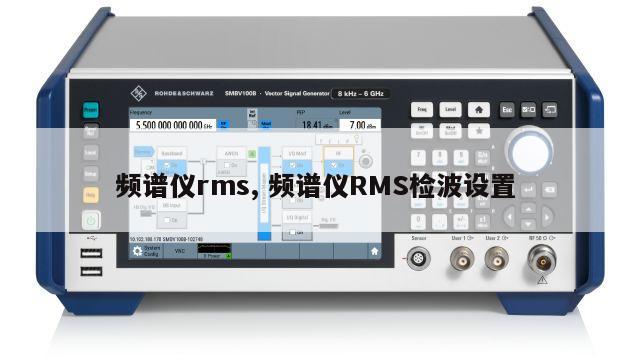Image resolution: width=640 pixels, height=360 pixels.
Task: Open the power graph thumbnail in taskbar
Action: tap(214, 251)
